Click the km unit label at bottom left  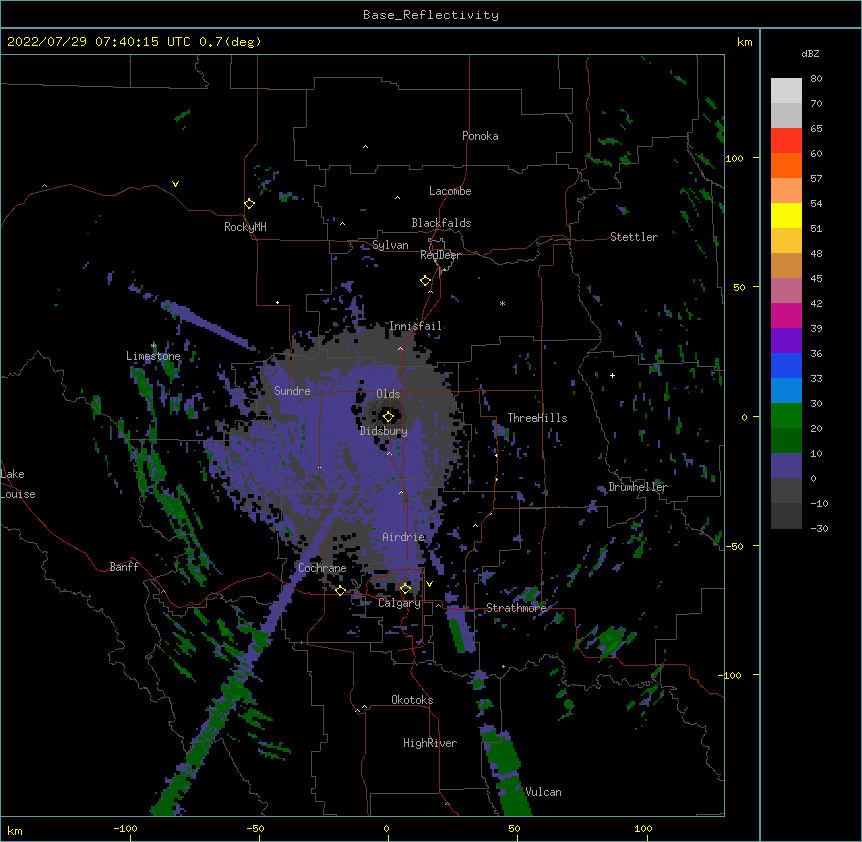[x=15, y=831]
